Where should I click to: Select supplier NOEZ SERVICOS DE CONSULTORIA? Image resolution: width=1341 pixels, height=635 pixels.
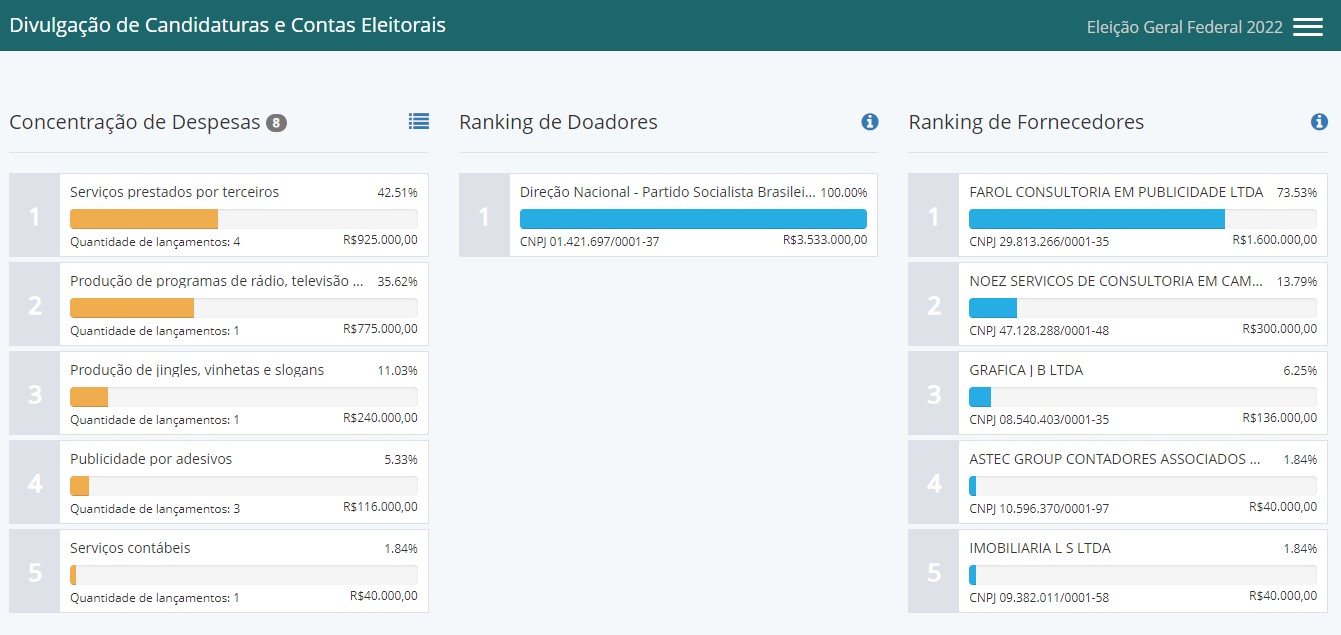[1116, 281]
